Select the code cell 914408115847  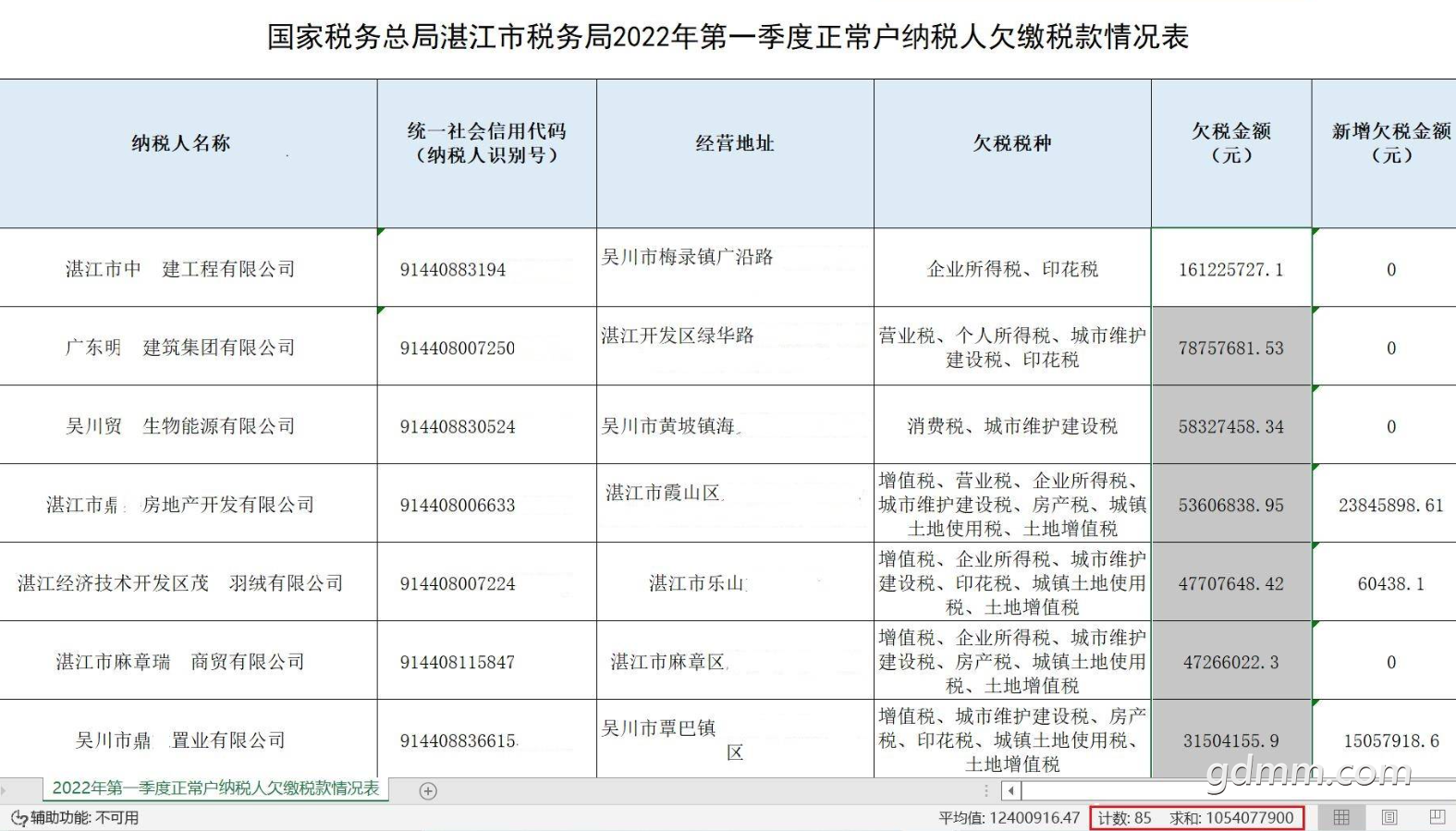click(x=487, y=661)
